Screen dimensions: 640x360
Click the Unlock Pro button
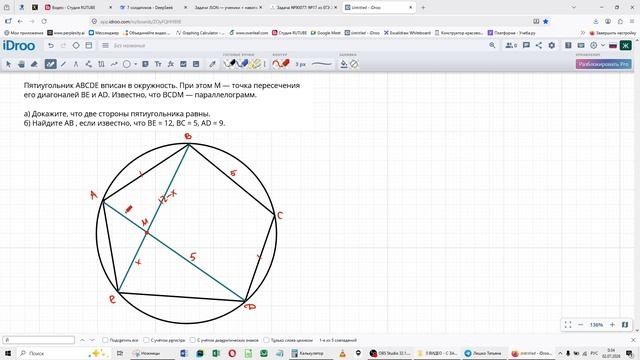tap(604, 64)
